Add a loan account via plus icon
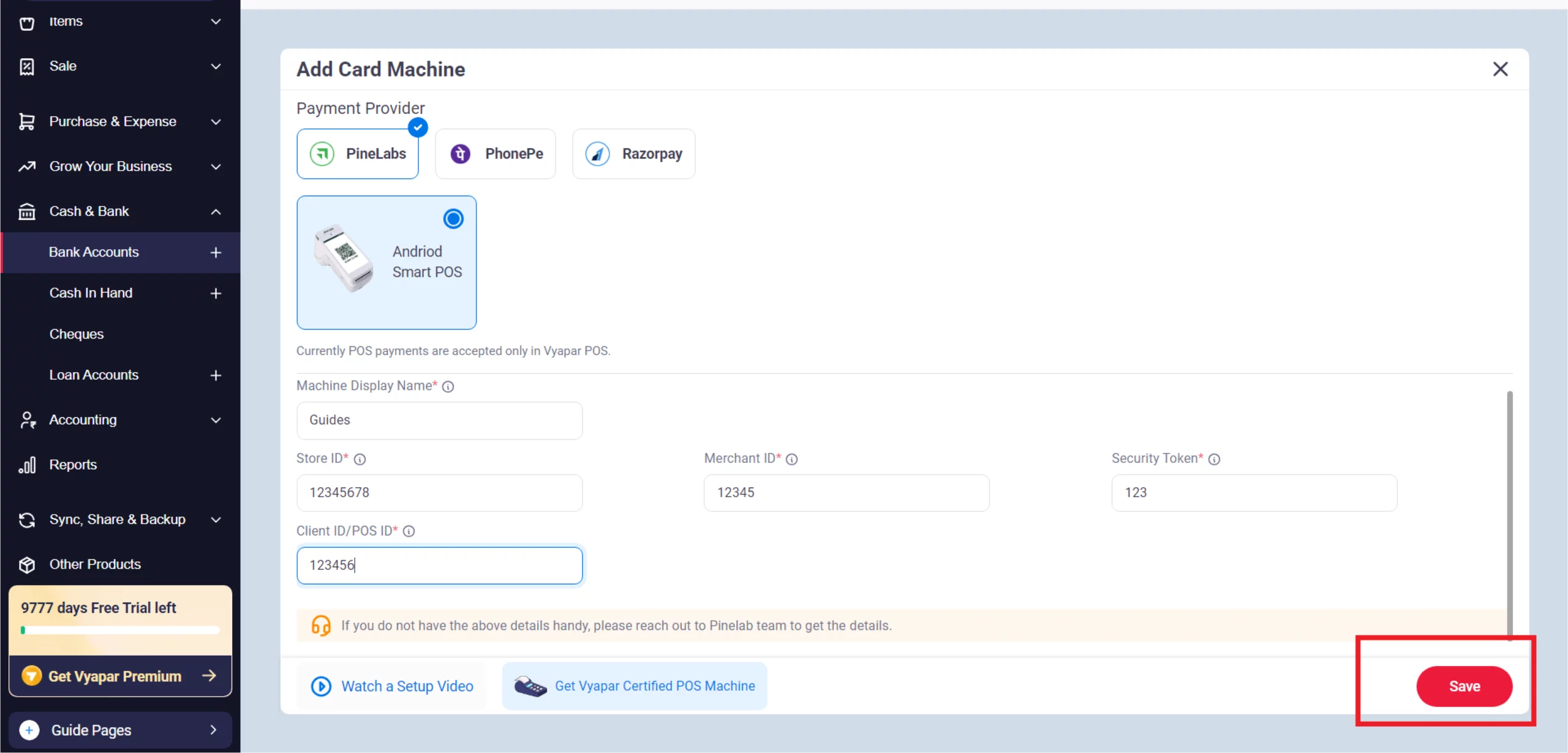 pos(216,375)
